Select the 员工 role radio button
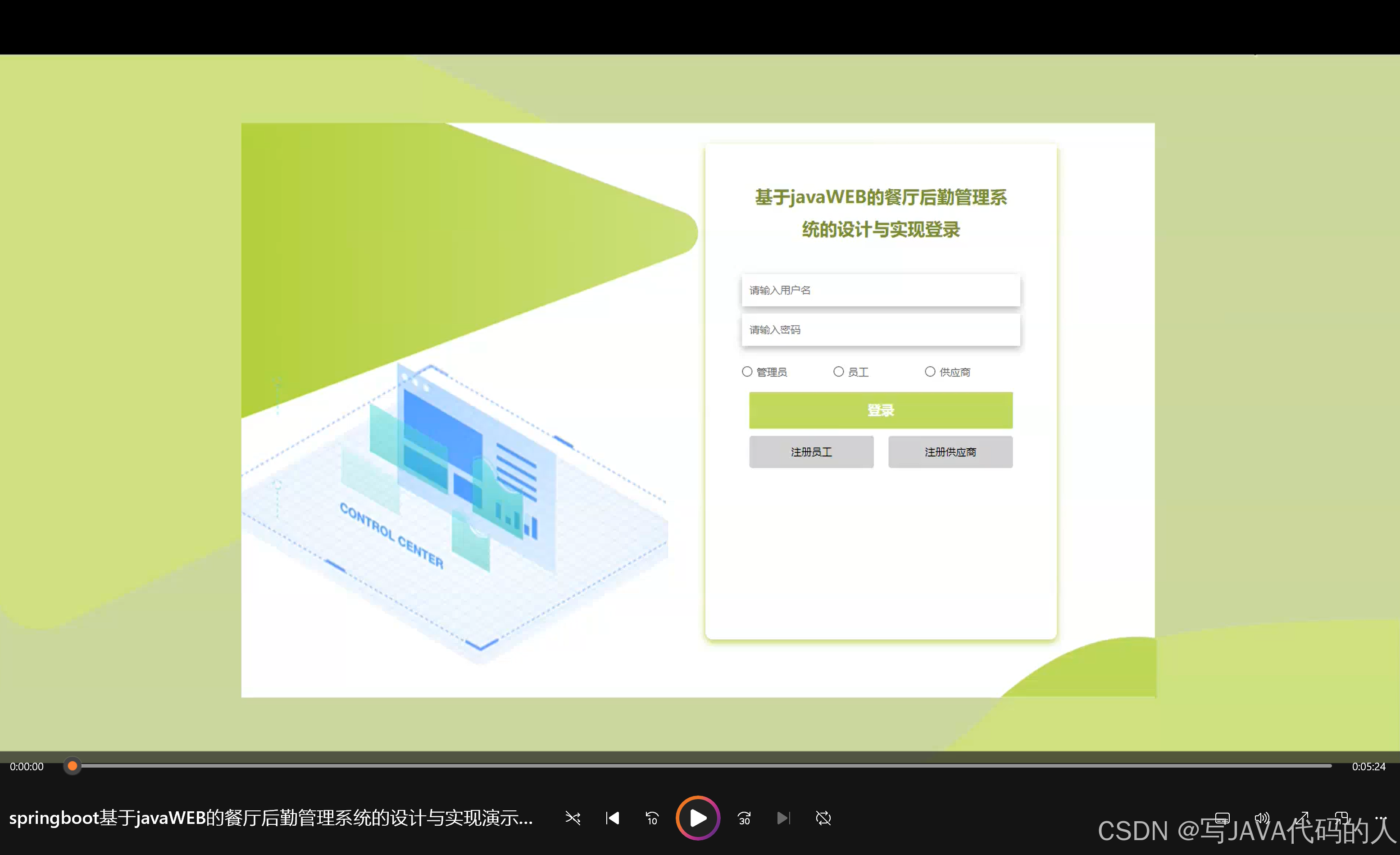 tap(839, 372)
